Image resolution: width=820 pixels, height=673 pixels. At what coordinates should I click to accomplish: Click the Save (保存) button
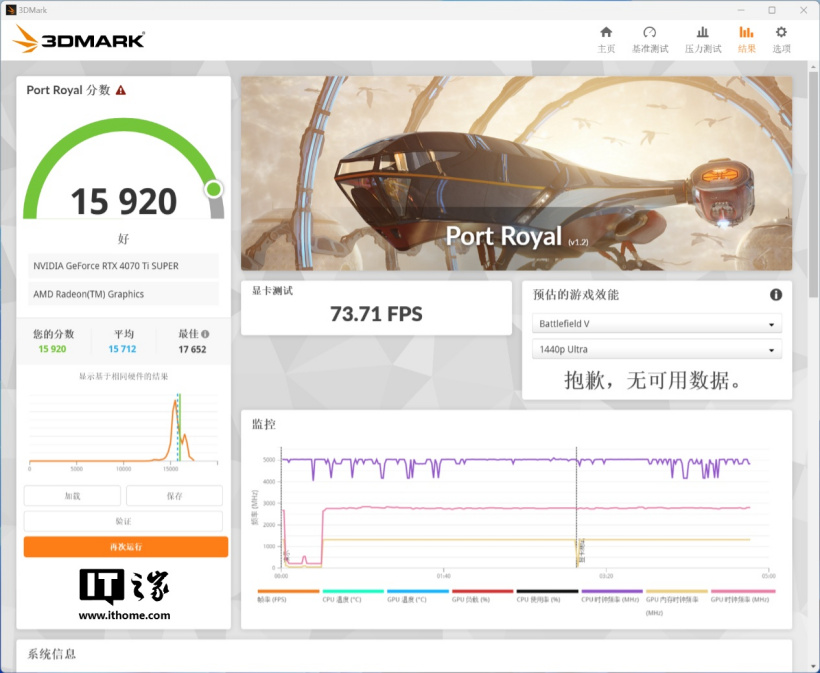[x=174, y=496]
